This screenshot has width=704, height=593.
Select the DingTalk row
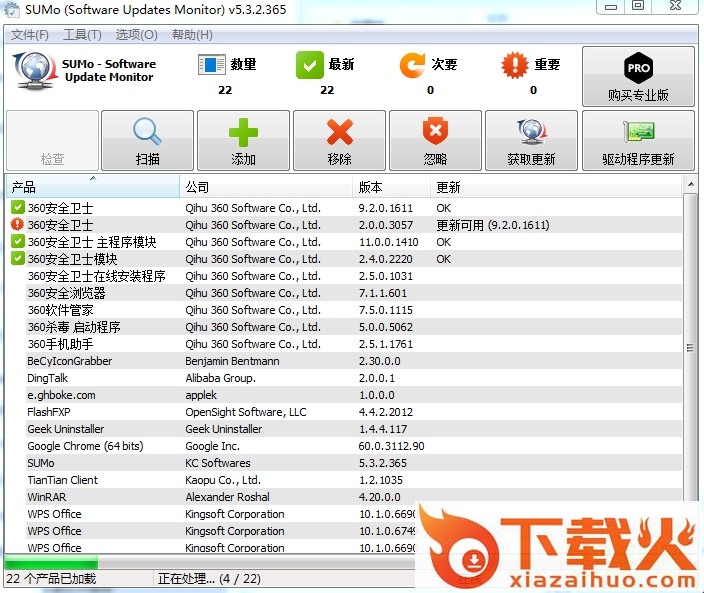[x=344, y=378]
